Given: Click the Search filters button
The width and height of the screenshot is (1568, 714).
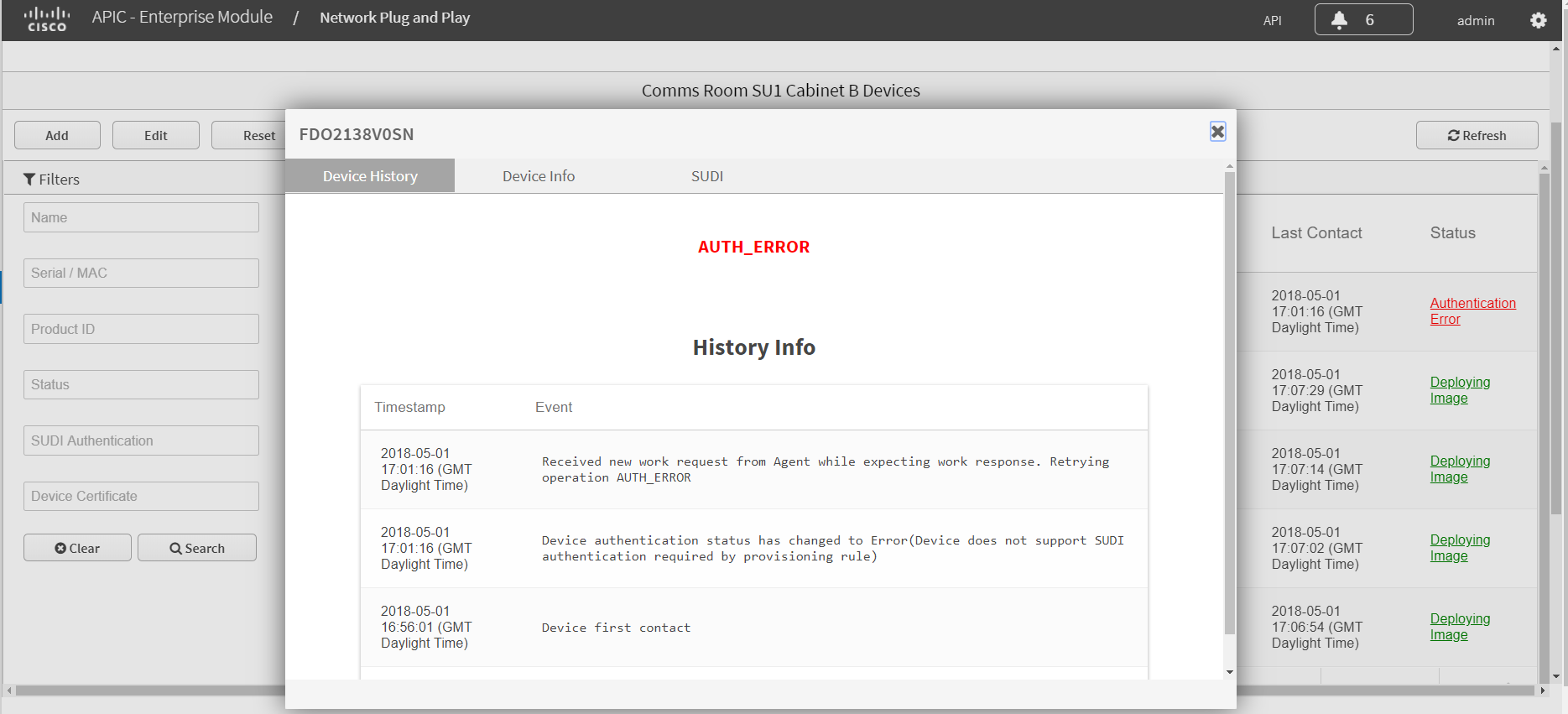Looking at the screenshot, I should coord(197,548).
